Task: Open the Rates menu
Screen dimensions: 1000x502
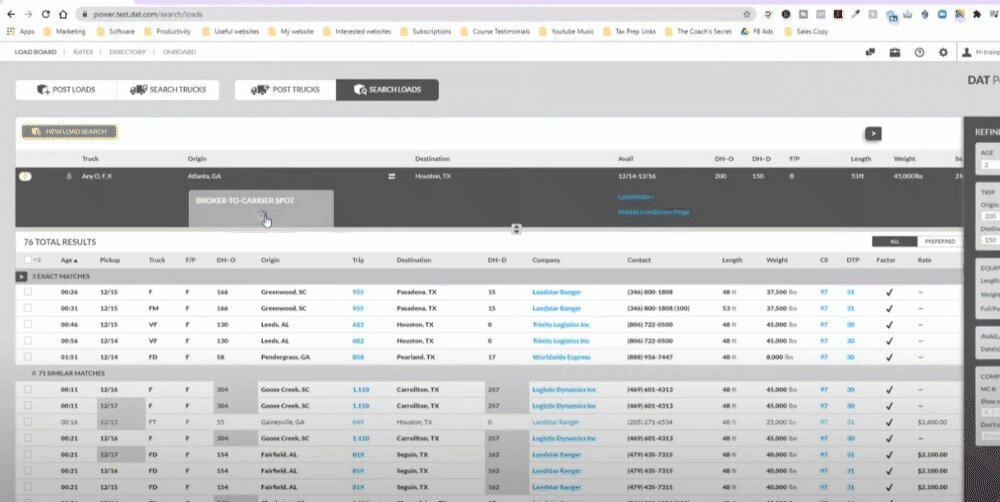Action: tap(83, 52)
